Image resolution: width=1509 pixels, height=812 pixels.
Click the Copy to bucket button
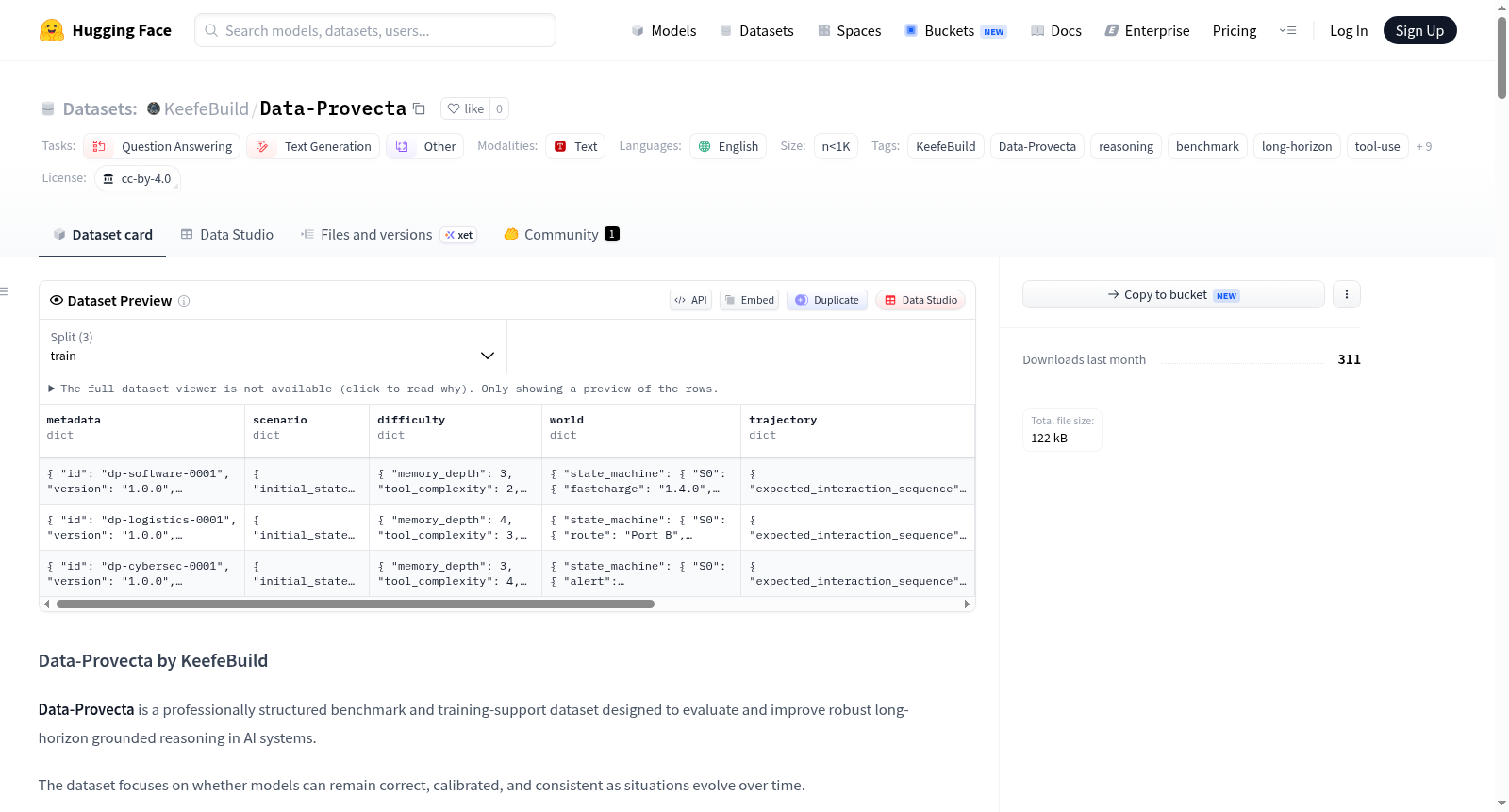tap(1173, 294)
